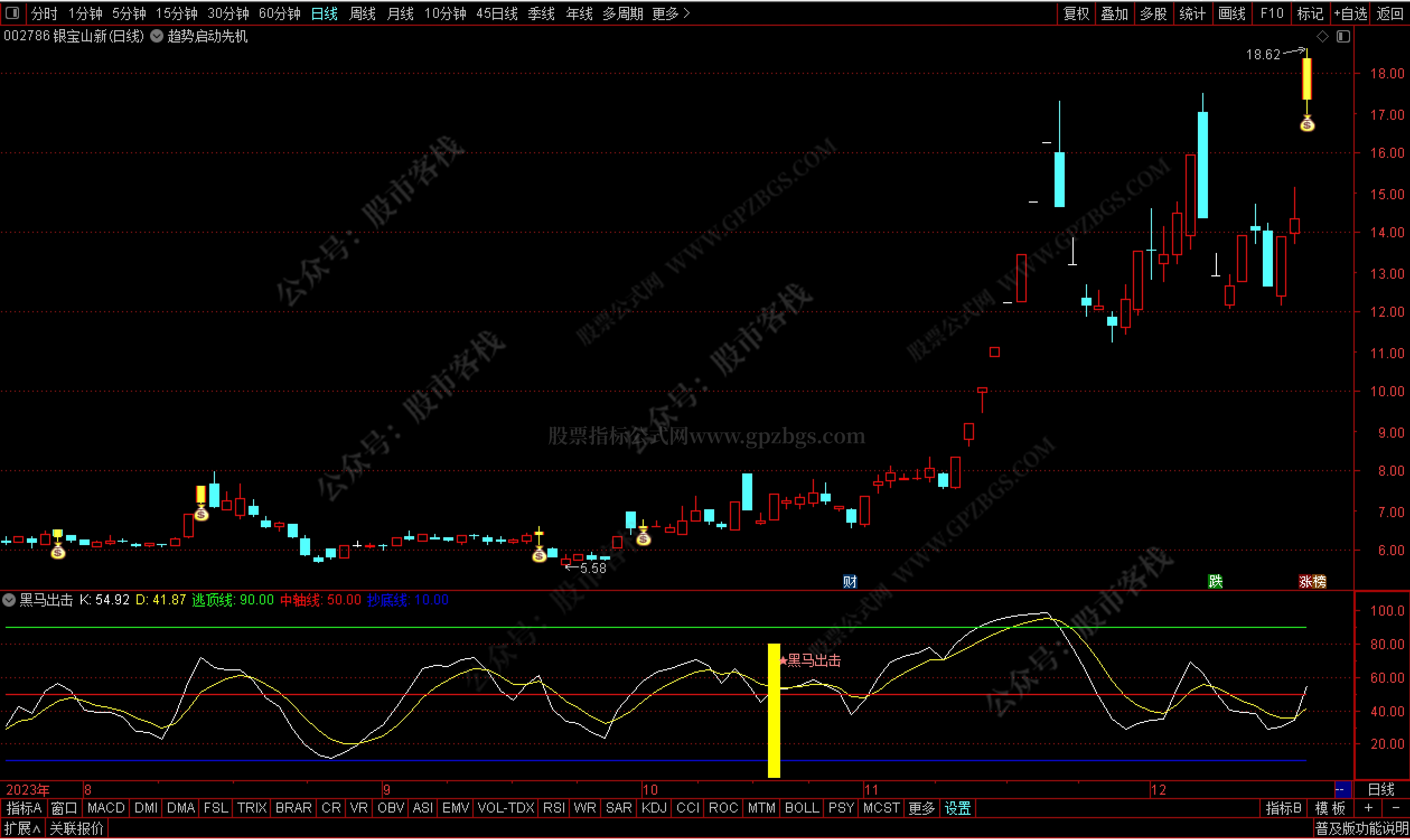
Task: Select the OBV indicator
Action: click(x=391, y=808)
